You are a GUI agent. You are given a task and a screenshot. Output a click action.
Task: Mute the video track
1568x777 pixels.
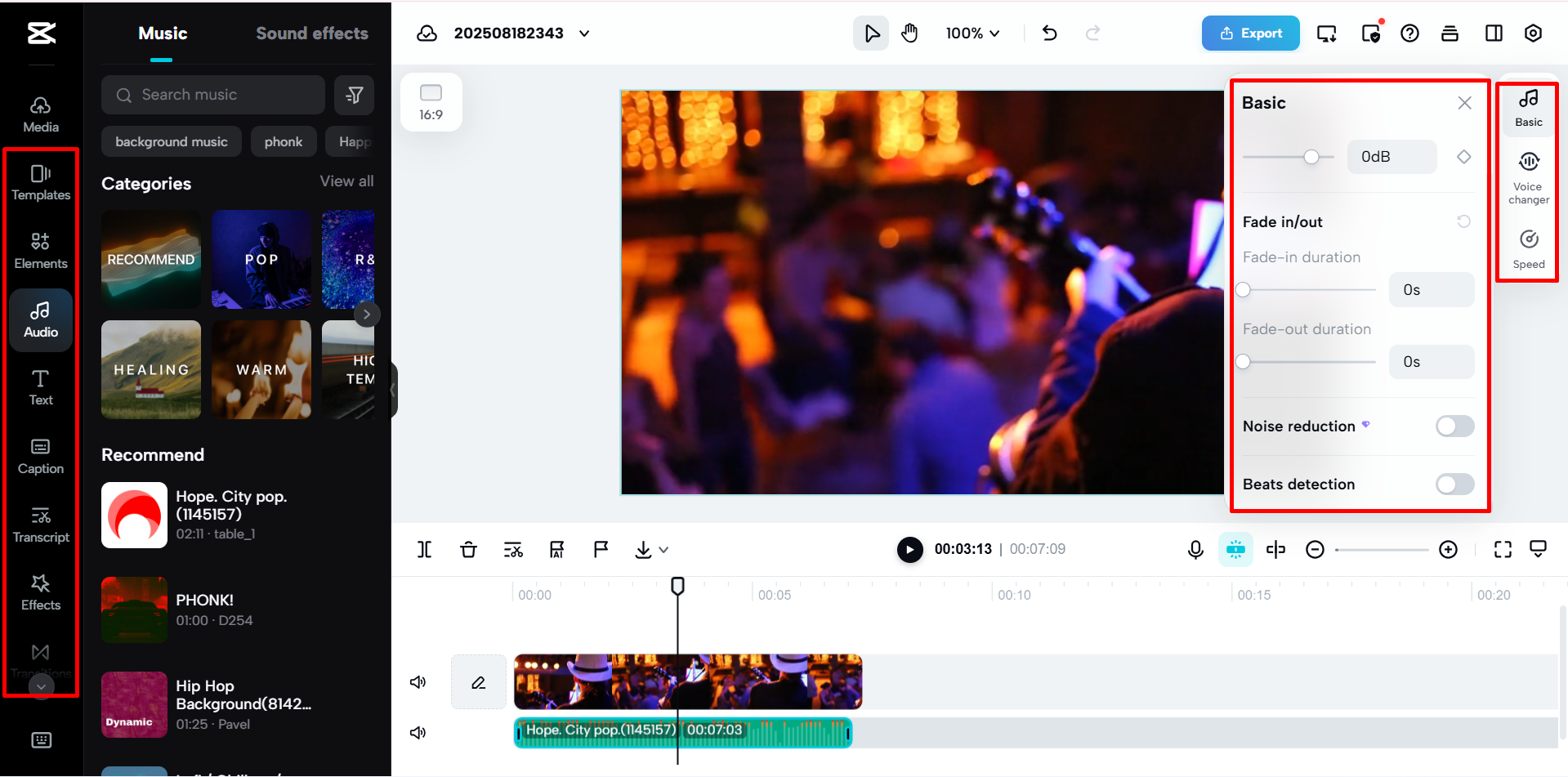coord(418,682)
